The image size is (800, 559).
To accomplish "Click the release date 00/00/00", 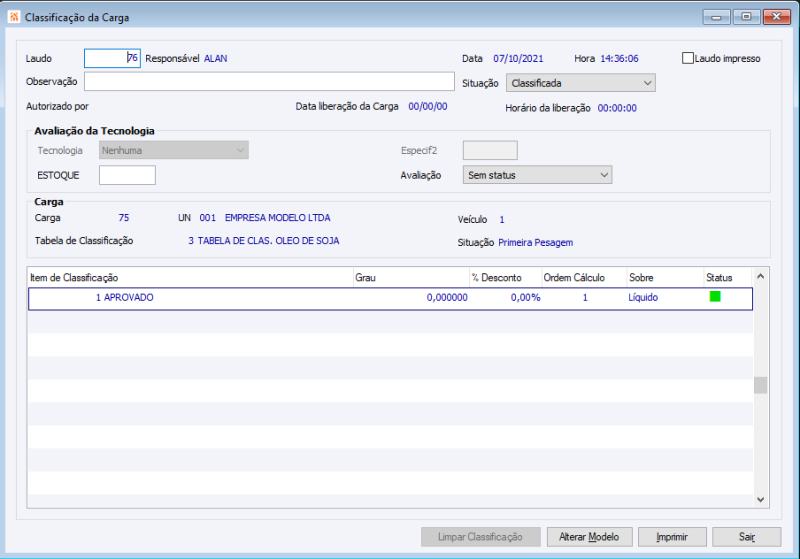I will click(428, 107).
